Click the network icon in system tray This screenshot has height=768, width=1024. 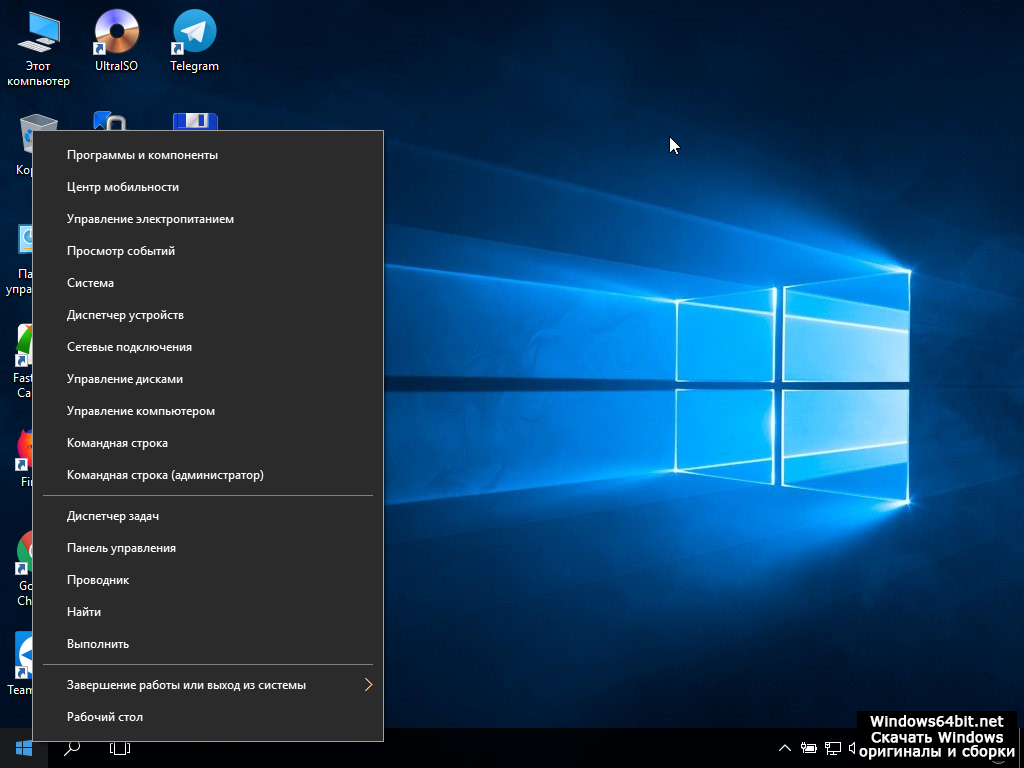[832, 747]
